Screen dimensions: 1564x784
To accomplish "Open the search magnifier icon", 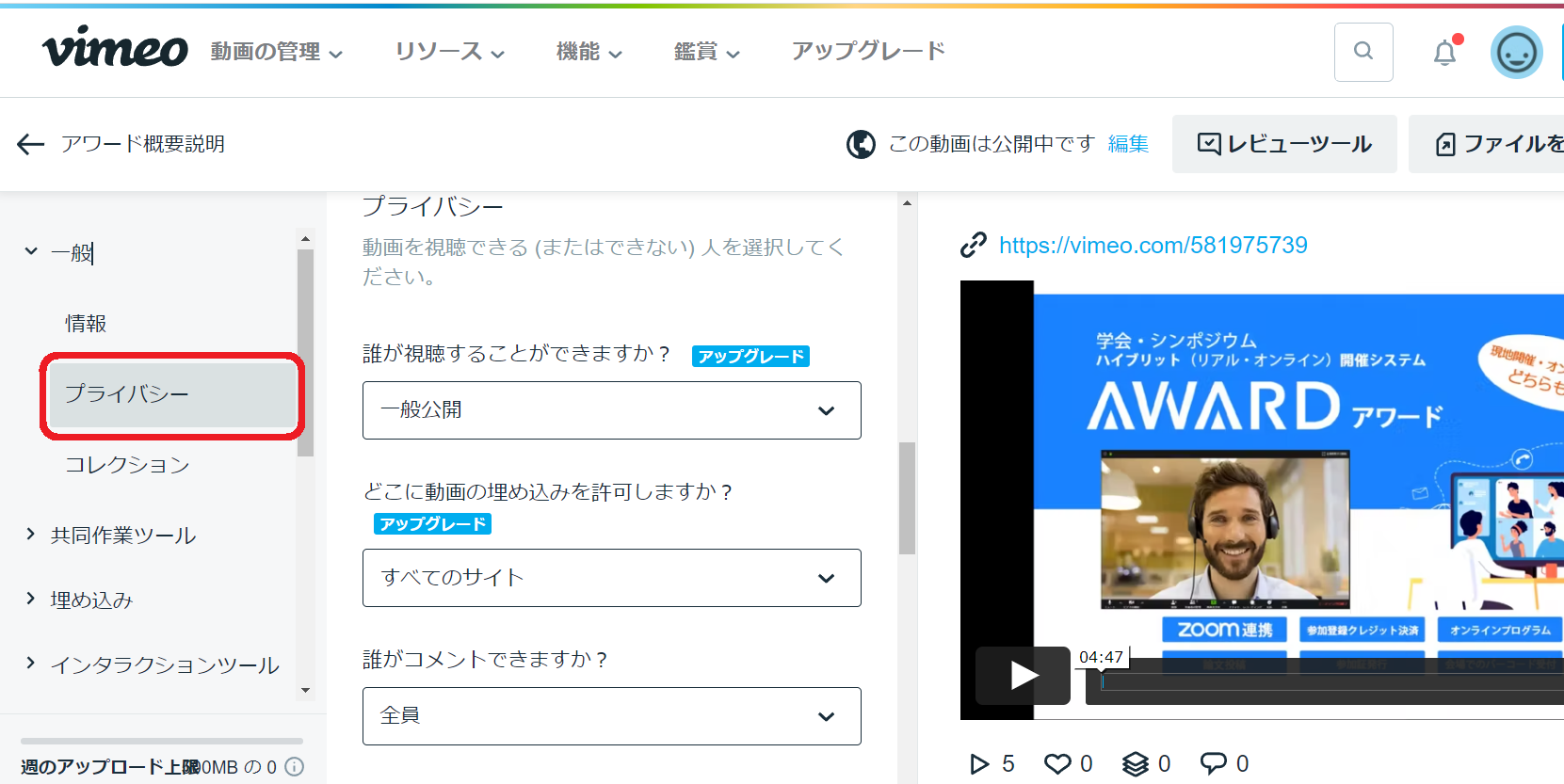I will [1363, 52].
